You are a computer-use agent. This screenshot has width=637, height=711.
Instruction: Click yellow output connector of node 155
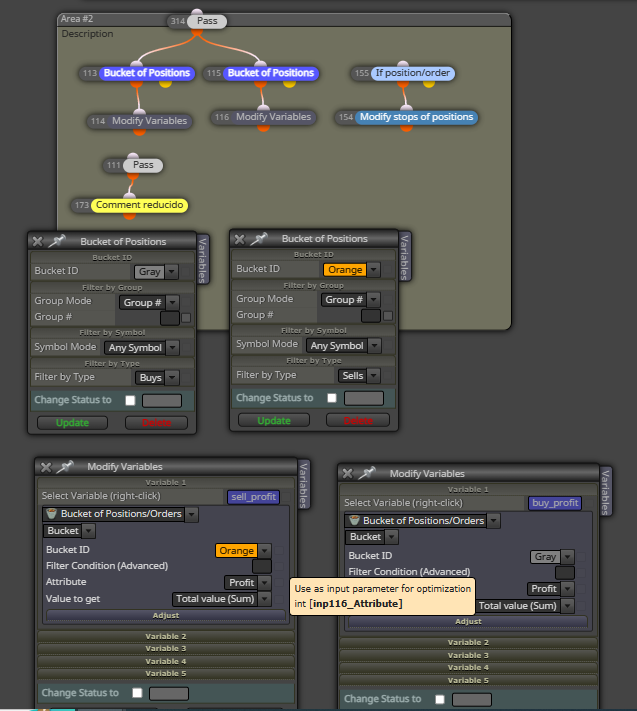pos(429,83)
